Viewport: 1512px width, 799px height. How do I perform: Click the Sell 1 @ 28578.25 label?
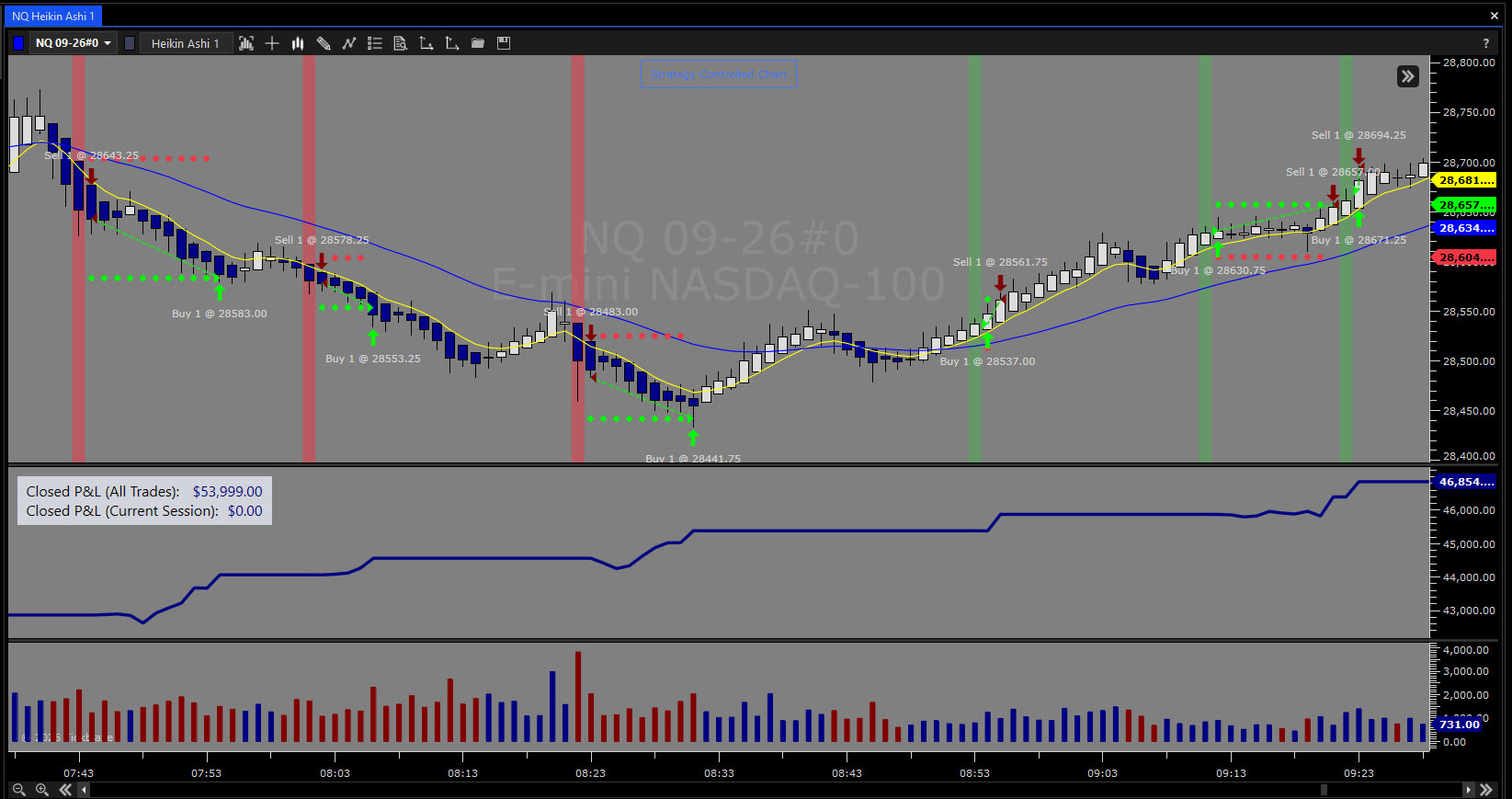(322, 240)
